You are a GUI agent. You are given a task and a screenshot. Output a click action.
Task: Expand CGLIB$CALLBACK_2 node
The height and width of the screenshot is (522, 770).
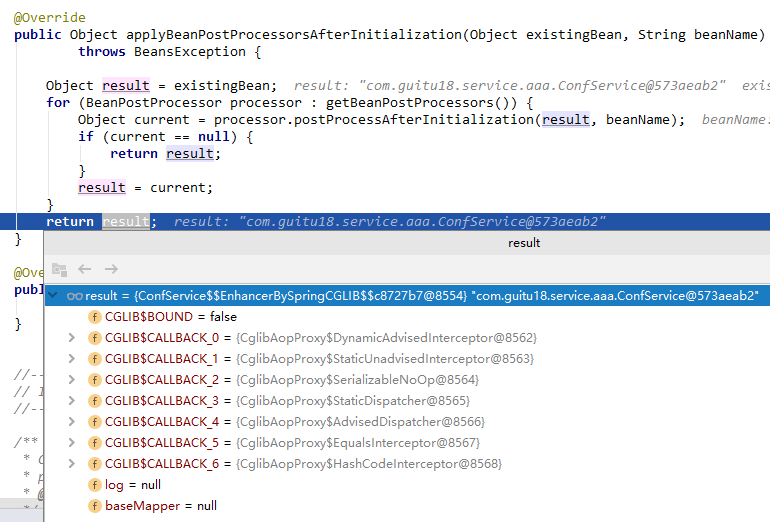coord(72,380)
